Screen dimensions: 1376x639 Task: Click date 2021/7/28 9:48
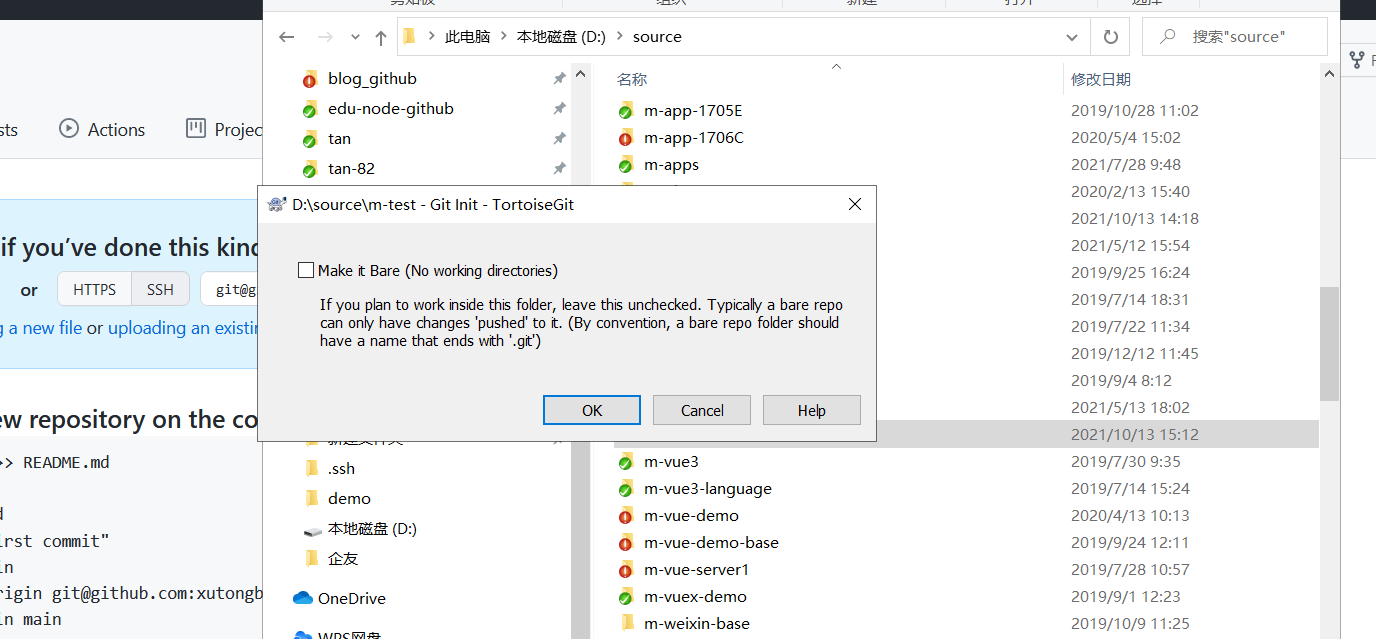tap(1125, 165)
